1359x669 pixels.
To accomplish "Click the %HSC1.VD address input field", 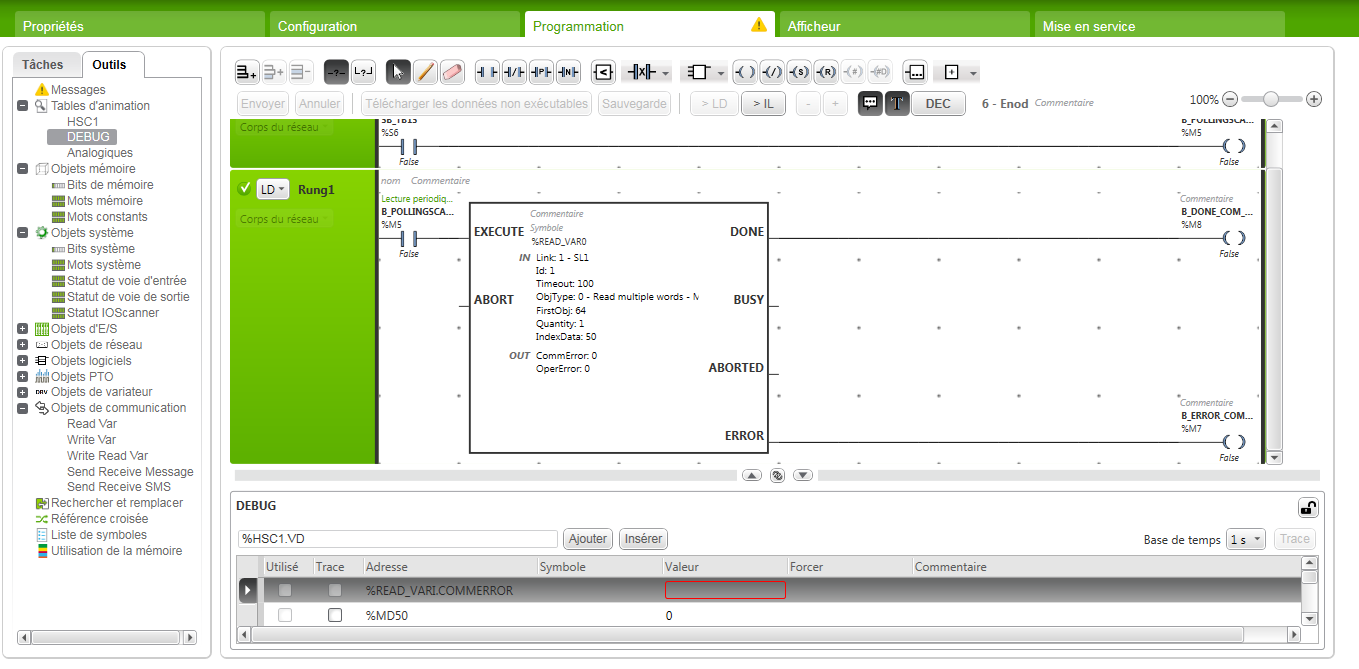I will 397,539.
